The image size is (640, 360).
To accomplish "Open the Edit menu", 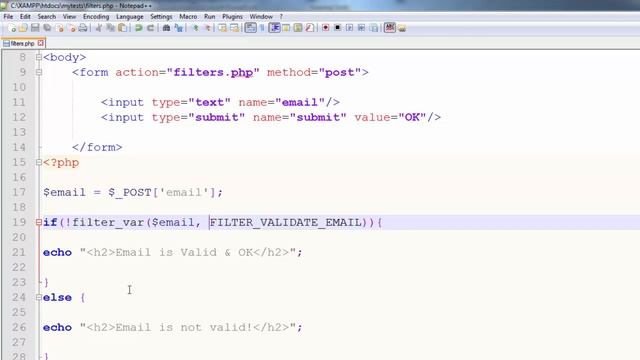I will [25, 17].
